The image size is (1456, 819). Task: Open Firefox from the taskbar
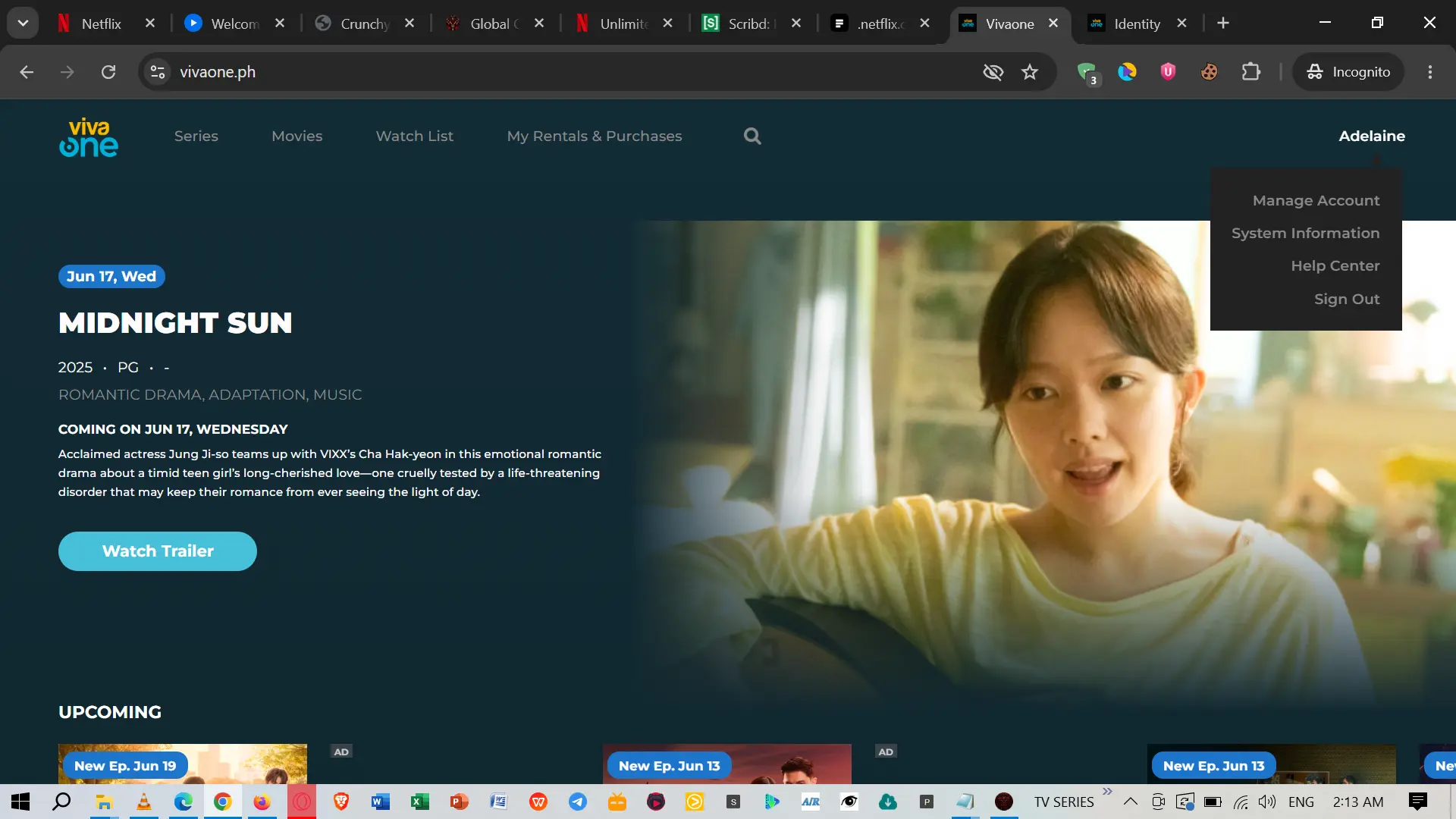point(262,802)
